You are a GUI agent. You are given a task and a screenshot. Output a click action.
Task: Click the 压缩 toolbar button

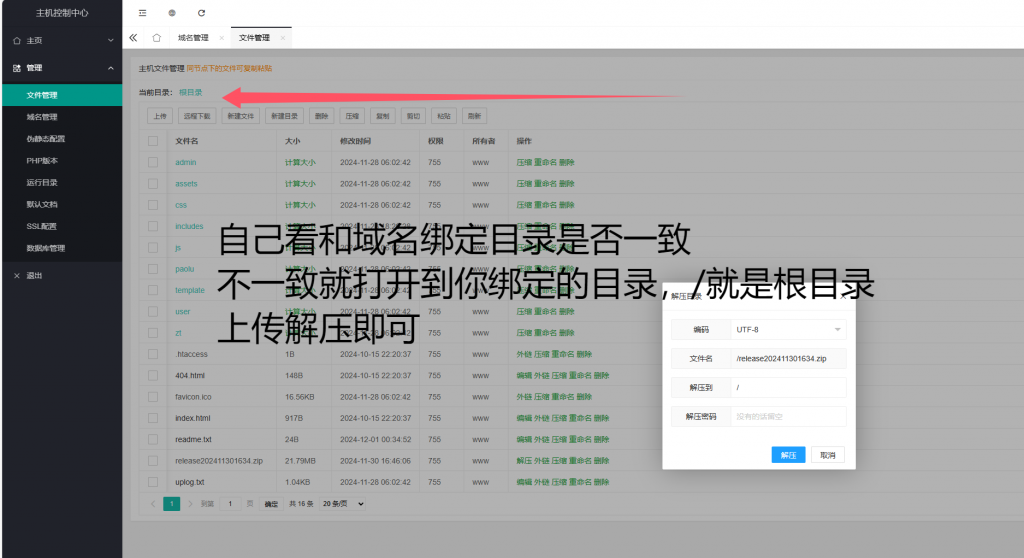(352, 116)
